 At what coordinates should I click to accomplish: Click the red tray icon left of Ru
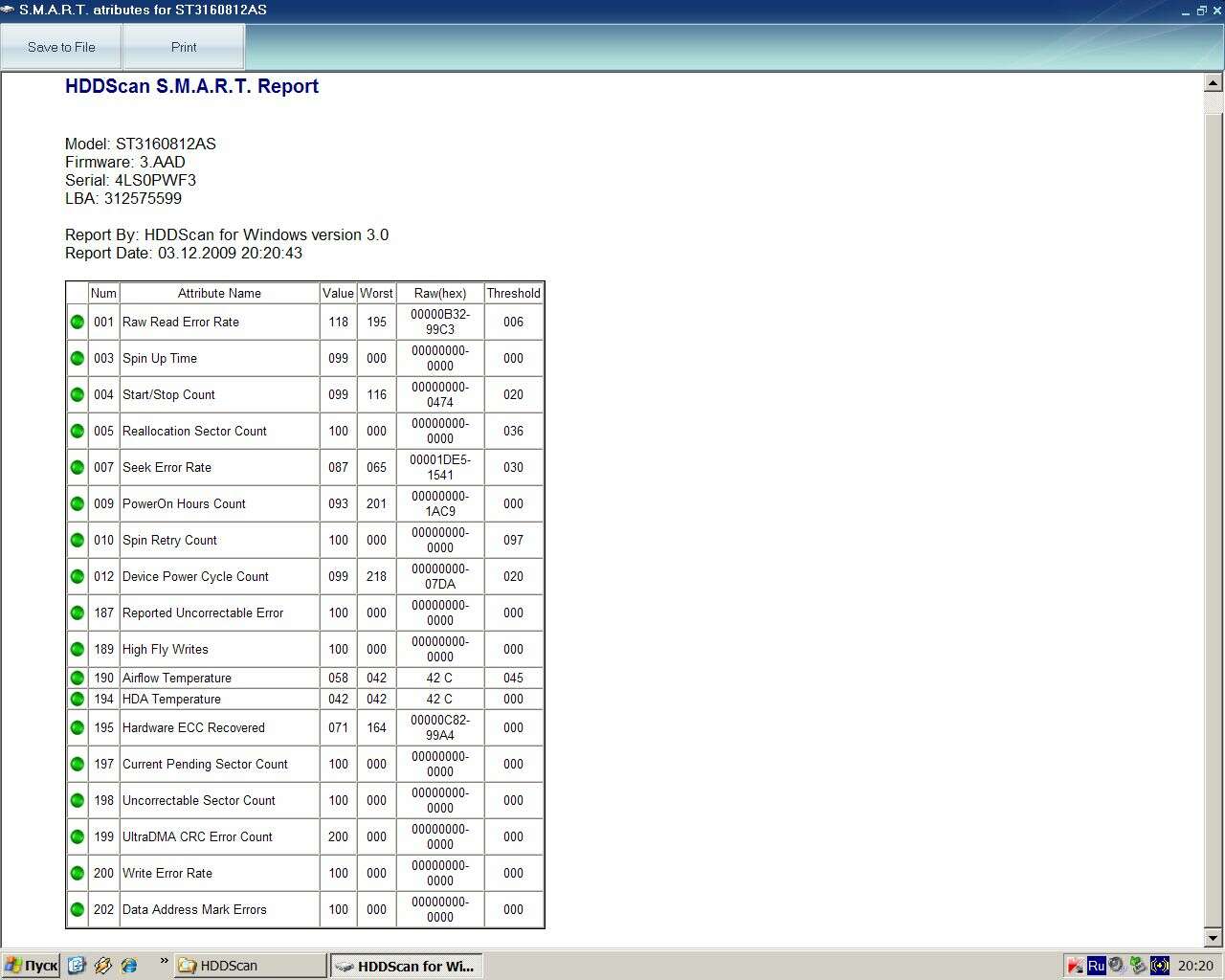(1076, 966)
